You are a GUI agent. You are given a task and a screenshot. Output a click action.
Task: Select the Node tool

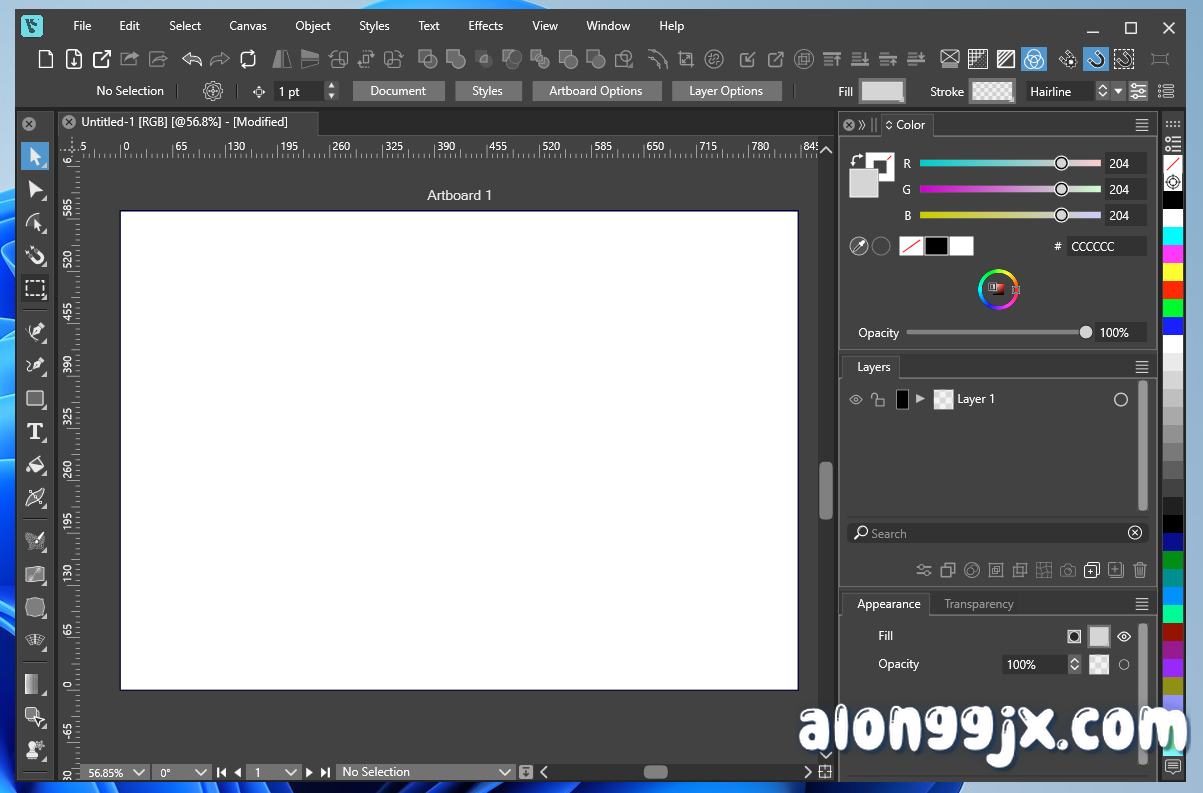point(35,189)
